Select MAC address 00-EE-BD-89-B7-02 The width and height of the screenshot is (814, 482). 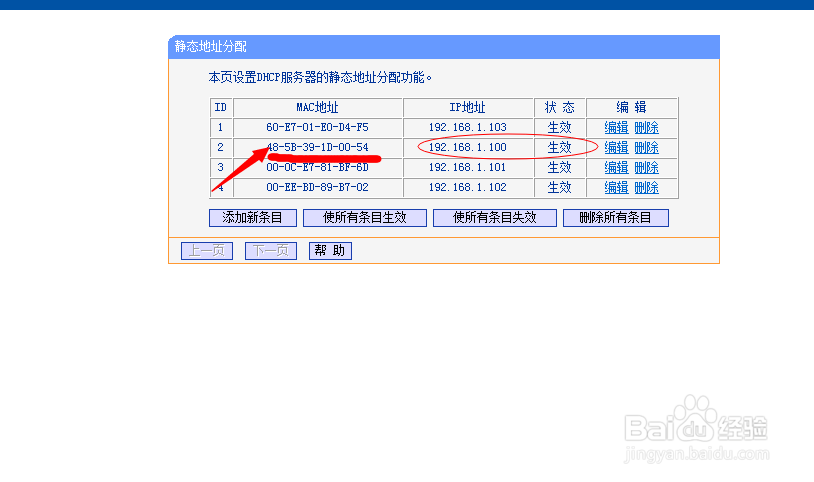click(317, 187)
